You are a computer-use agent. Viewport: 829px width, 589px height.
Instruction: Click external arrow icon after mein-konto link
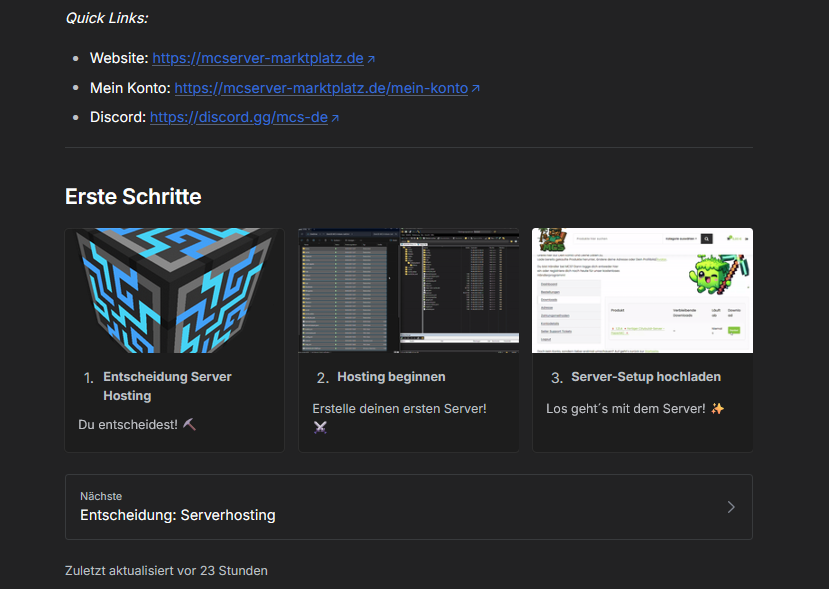click(x=476, y=88)
